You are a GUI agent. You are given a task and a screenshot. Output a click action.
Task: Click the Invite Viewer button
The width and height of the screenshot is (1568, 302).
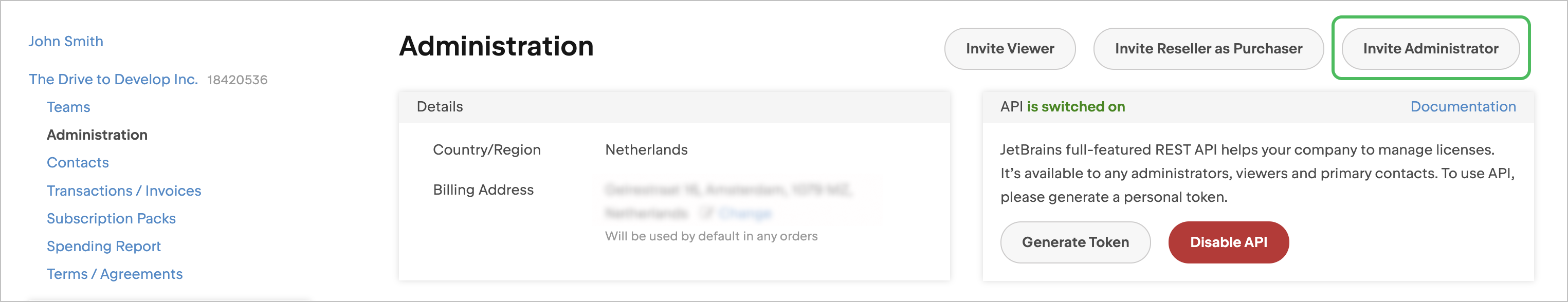click(1009, 49)
